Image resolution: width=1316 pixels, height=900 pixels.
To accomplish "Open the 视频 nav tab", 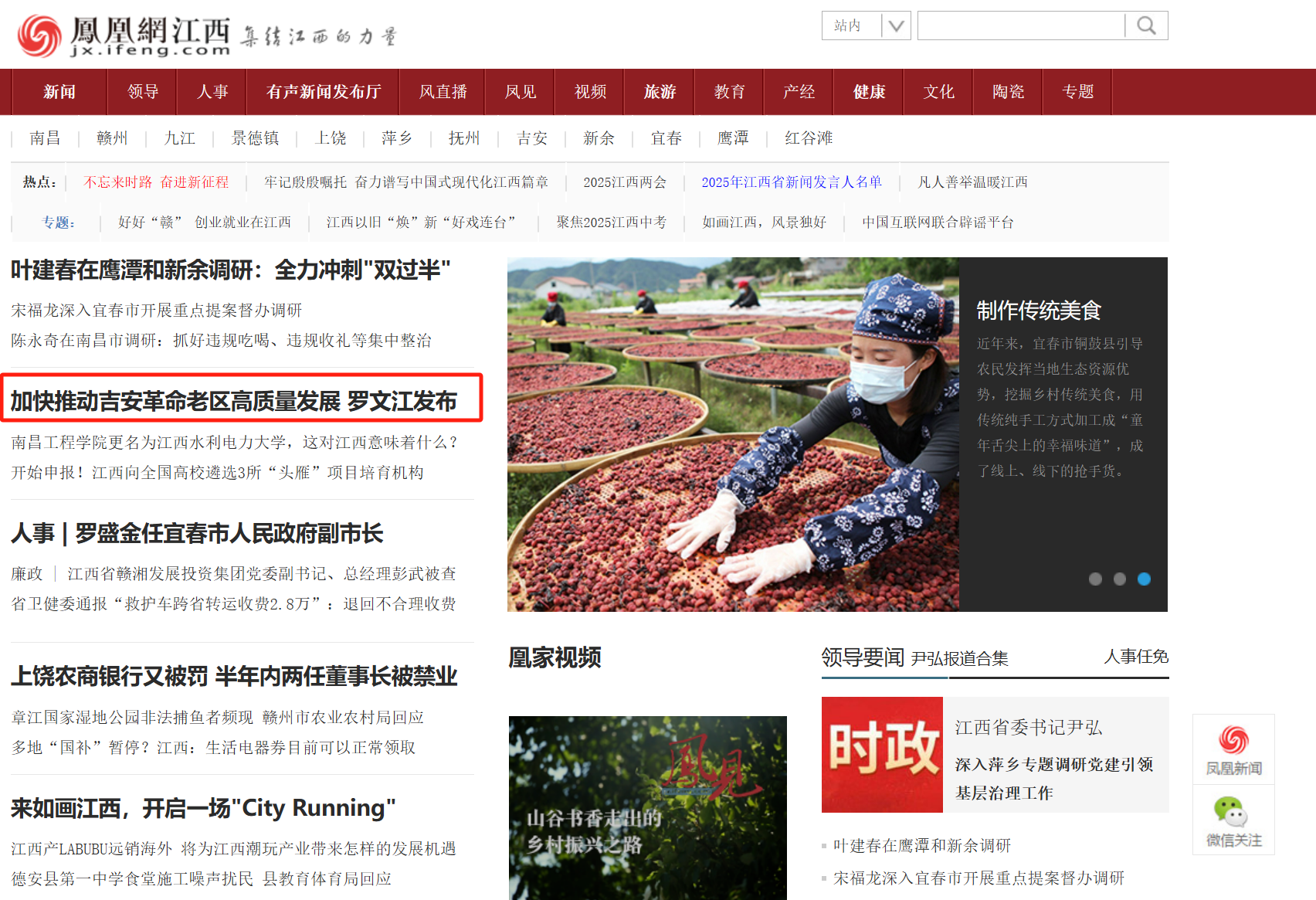I will click(591, 92).
